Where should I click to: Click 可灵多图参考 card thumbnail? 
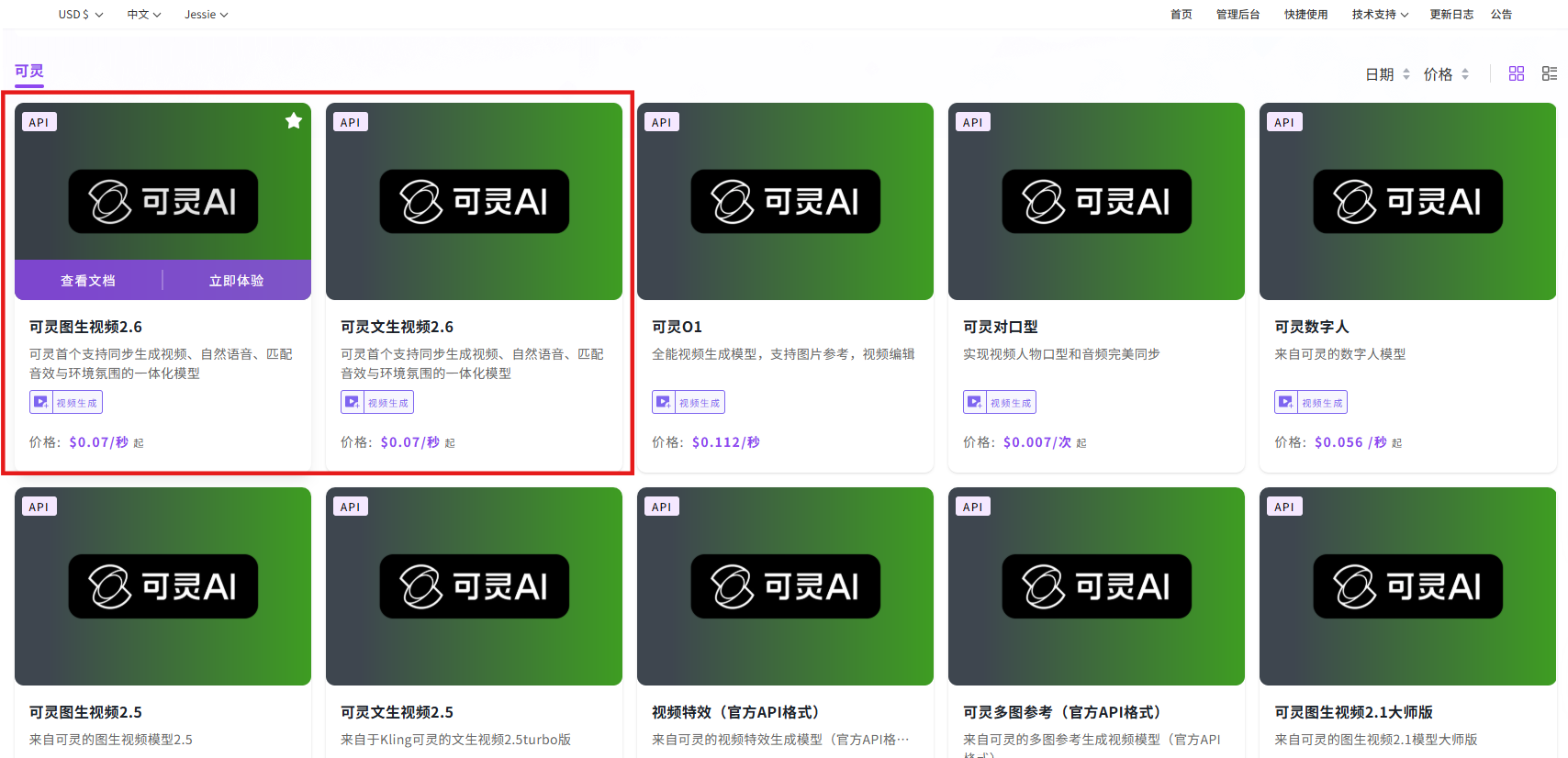pos(1096,586)
